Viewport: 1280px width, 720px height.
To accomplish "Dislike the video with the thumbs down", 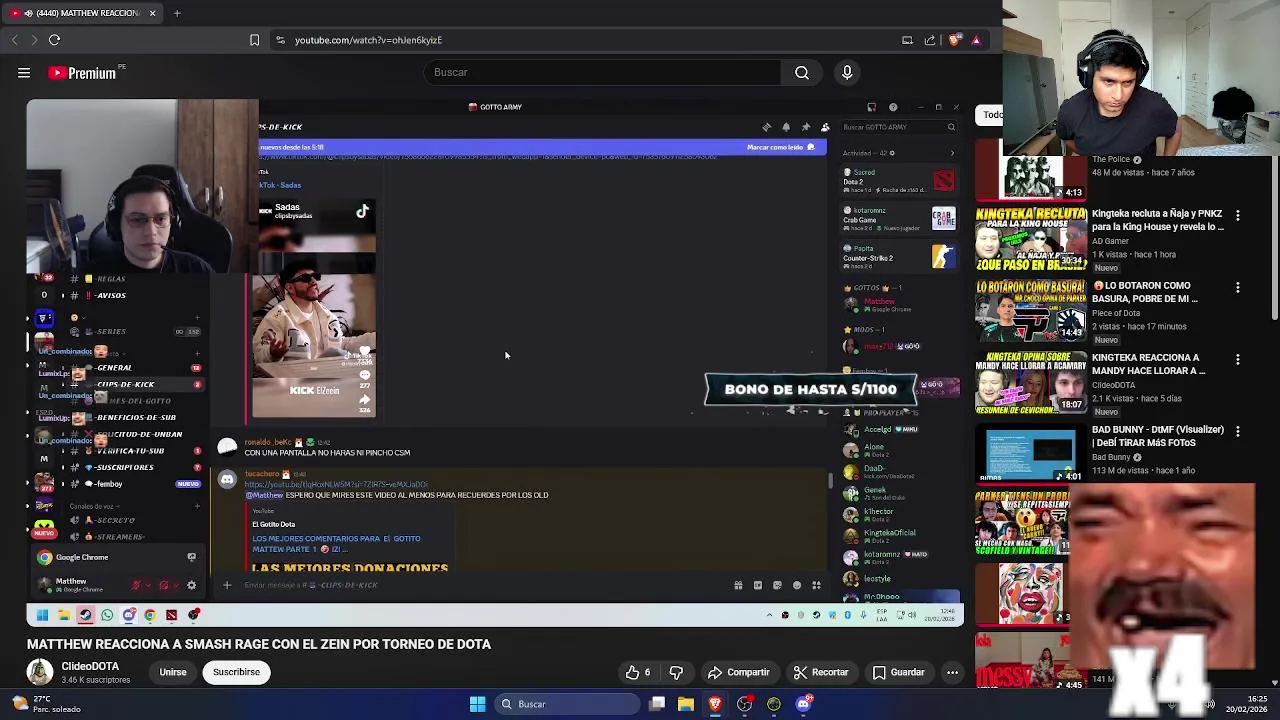I will pyautogui.click(x=676, y=673).
